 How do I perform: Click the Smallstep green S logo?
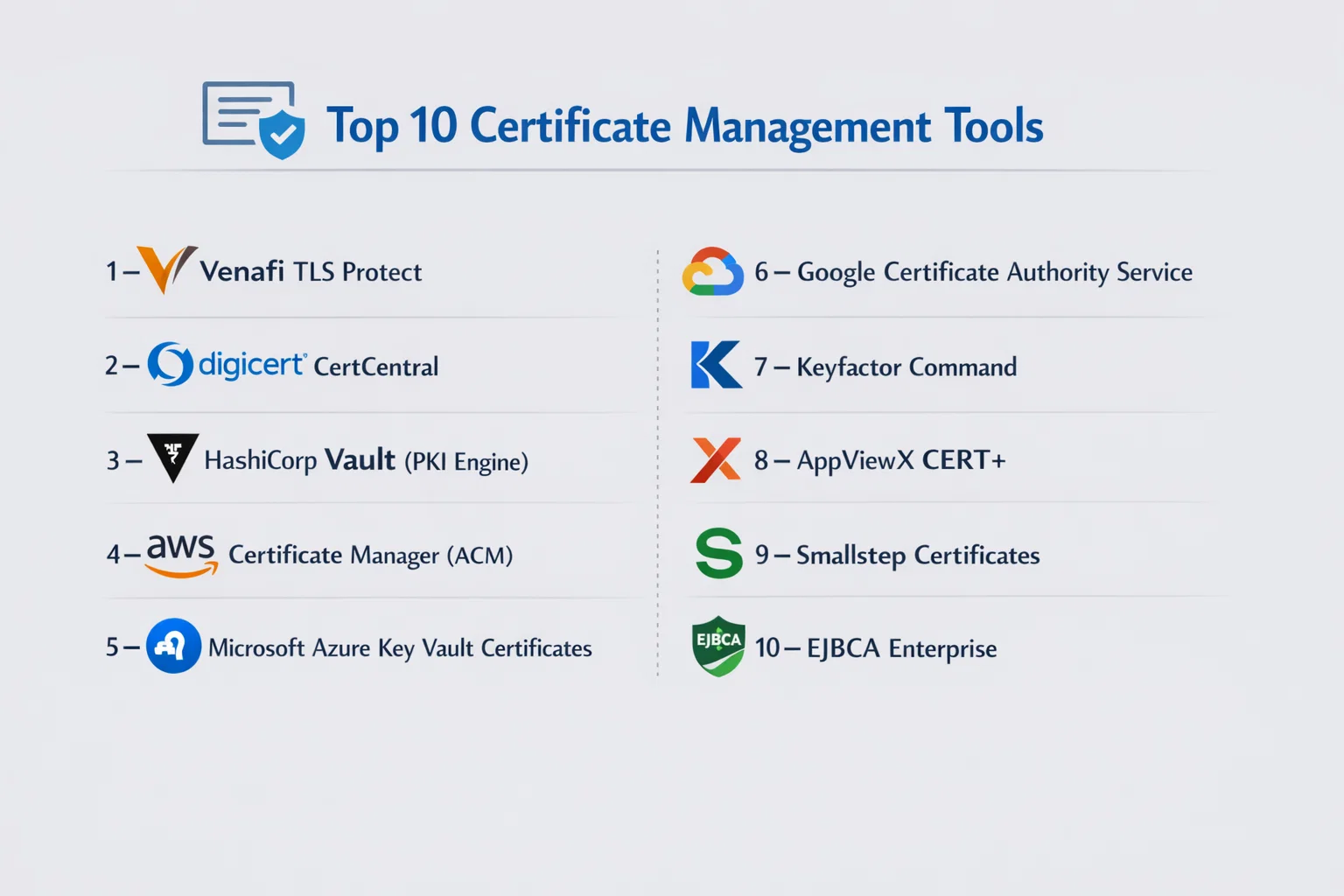[x=718, y=554]
